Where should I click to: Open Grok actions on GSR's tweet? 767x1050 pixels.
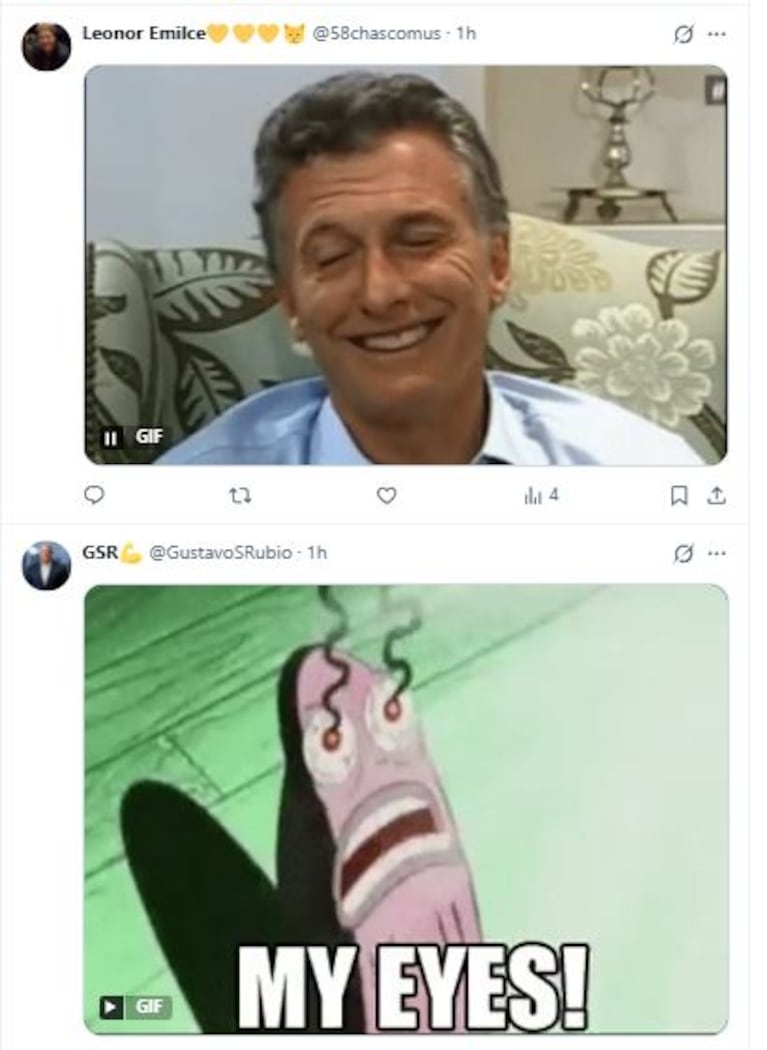click(682, 551)
